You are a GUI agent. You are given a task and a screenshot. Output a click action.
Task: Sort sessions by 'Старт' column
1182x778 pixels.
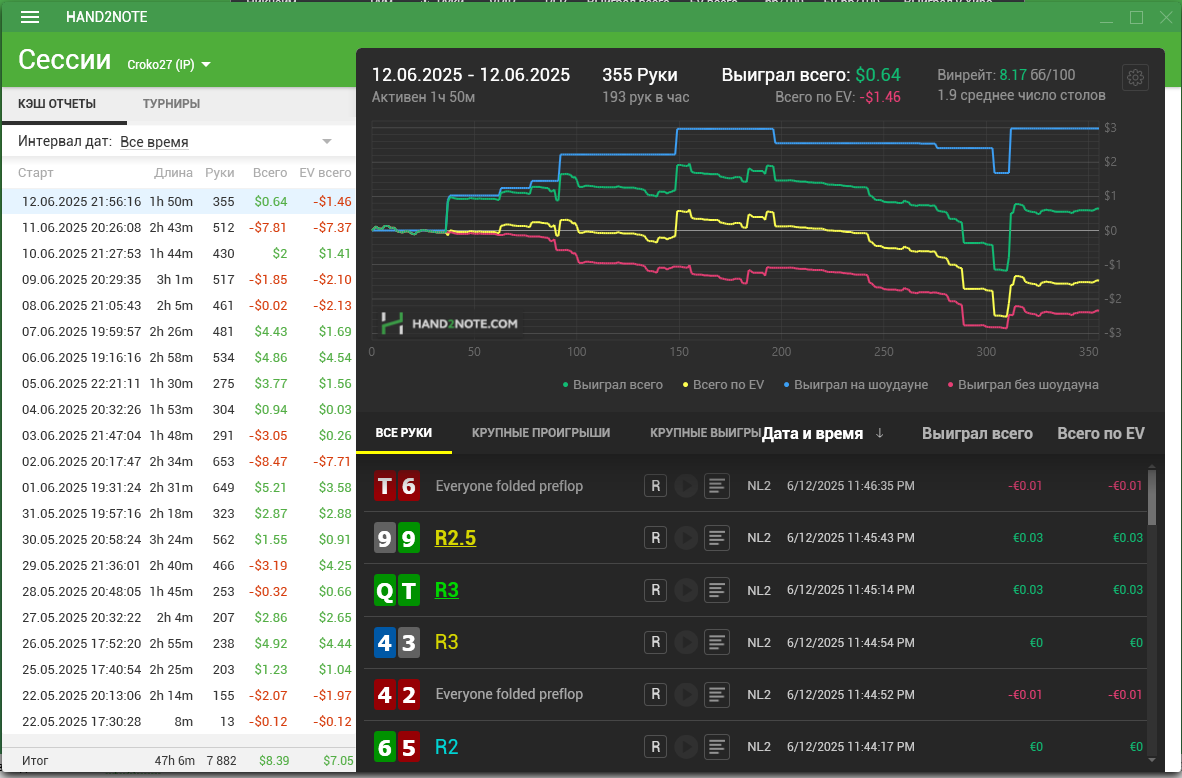click(x=35, y=173)
